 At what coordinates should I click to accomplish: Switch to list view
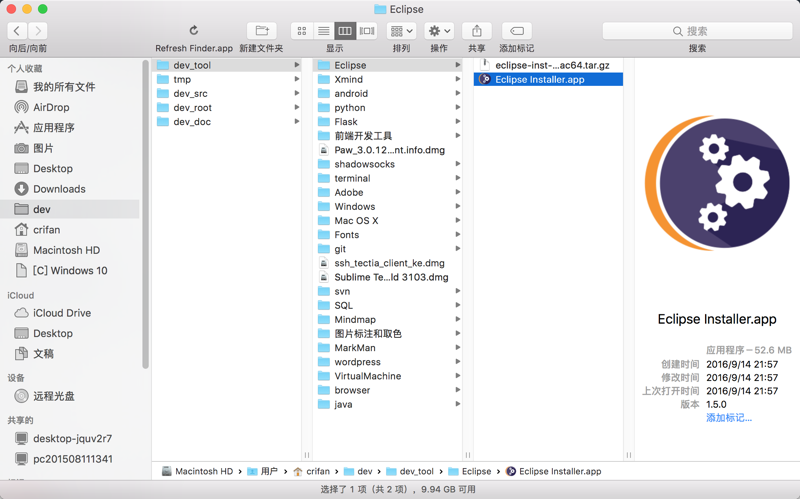point(323,31)
